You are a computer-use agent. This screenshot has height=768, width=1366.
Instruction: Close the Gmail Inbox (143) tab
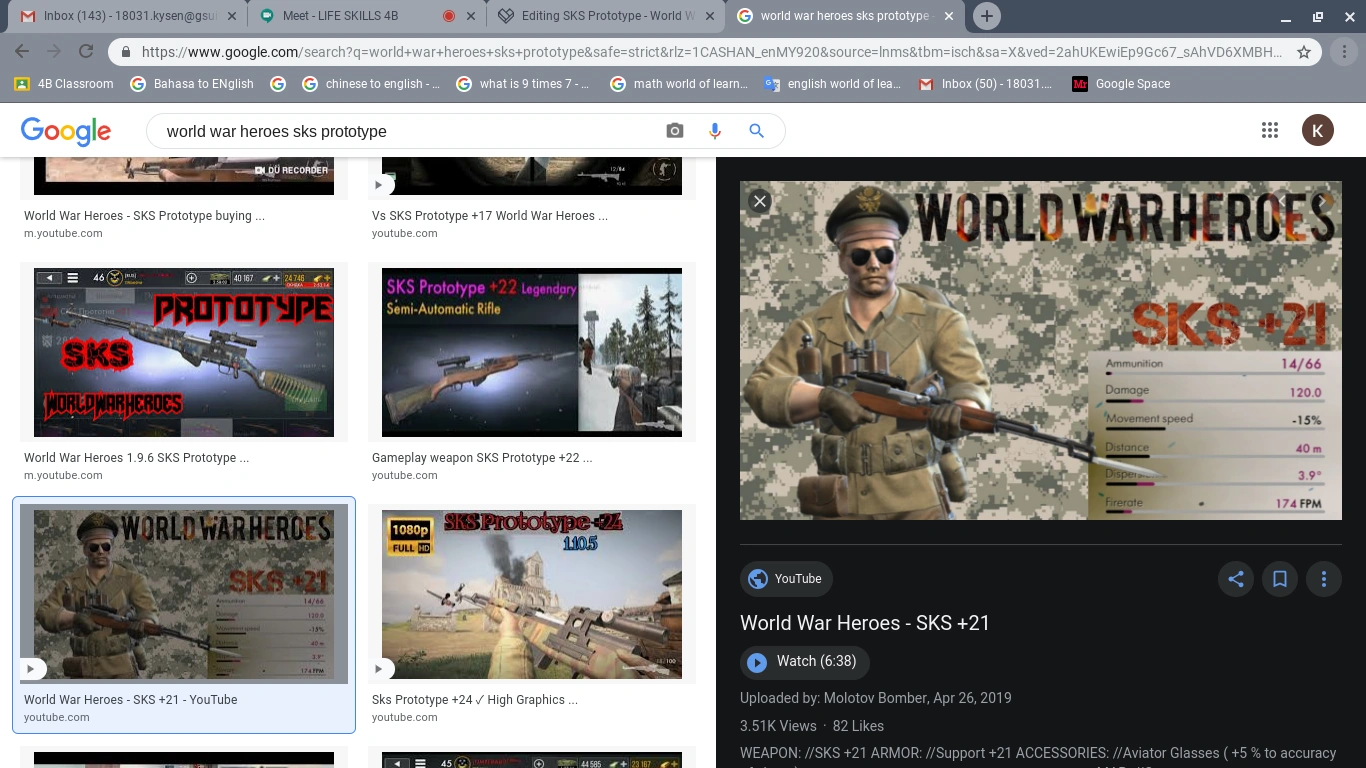[231, 16]
